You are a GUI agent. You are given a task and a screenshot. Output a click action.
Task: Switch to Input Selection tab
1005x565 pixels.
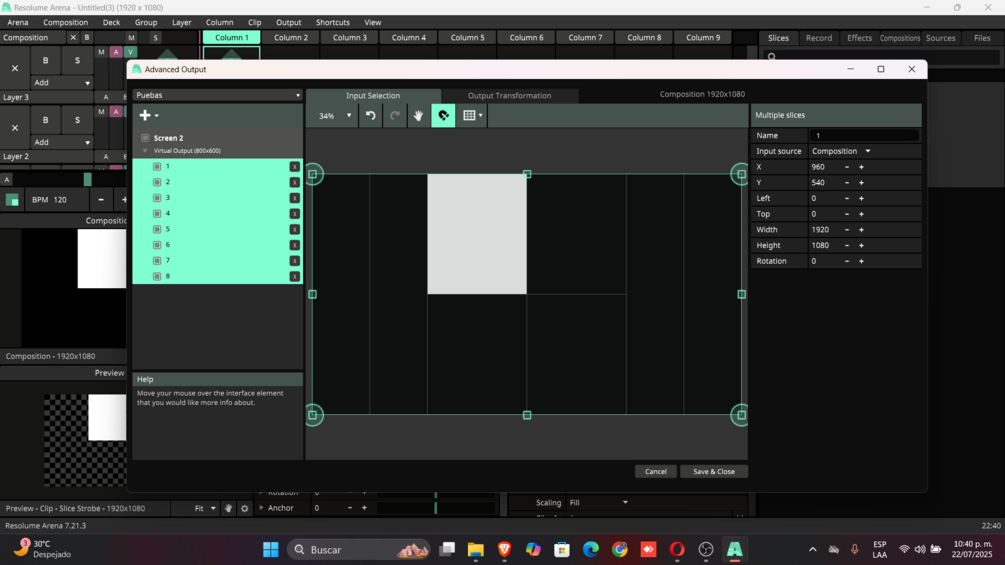tap(373, 95)
